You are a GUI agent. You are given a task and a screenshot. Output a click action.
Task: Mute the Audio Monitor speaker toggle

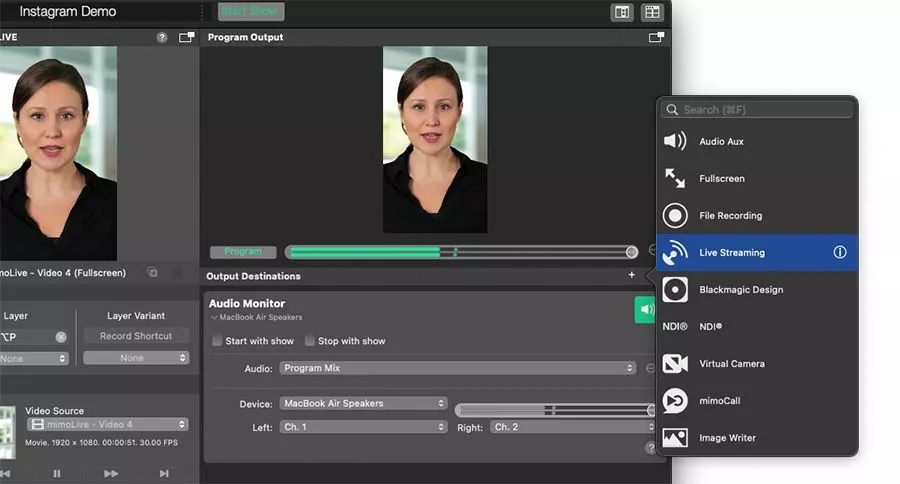(x=645, y=309)
